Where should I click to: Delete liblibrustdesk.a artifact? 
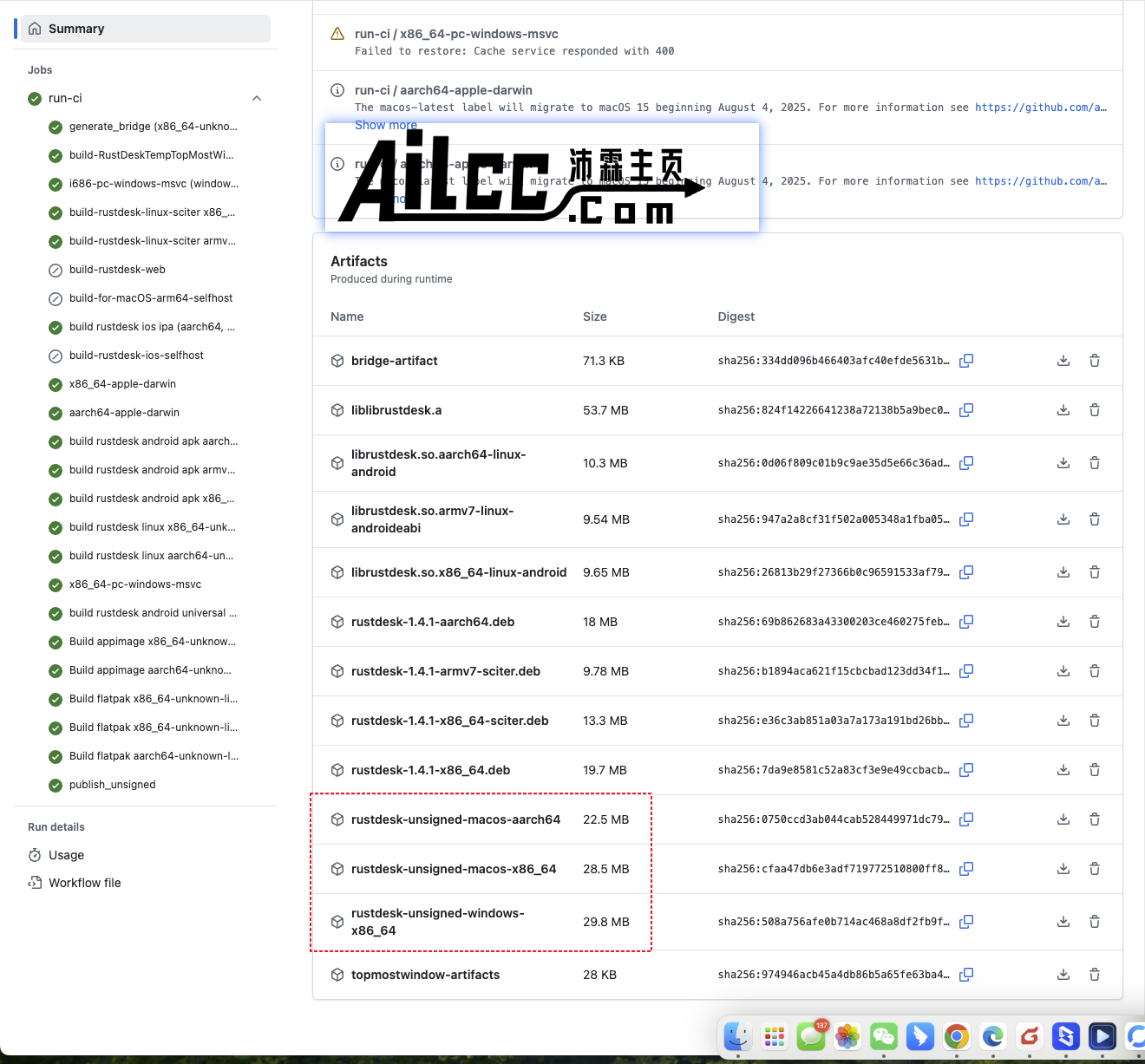click(1095, 410)
